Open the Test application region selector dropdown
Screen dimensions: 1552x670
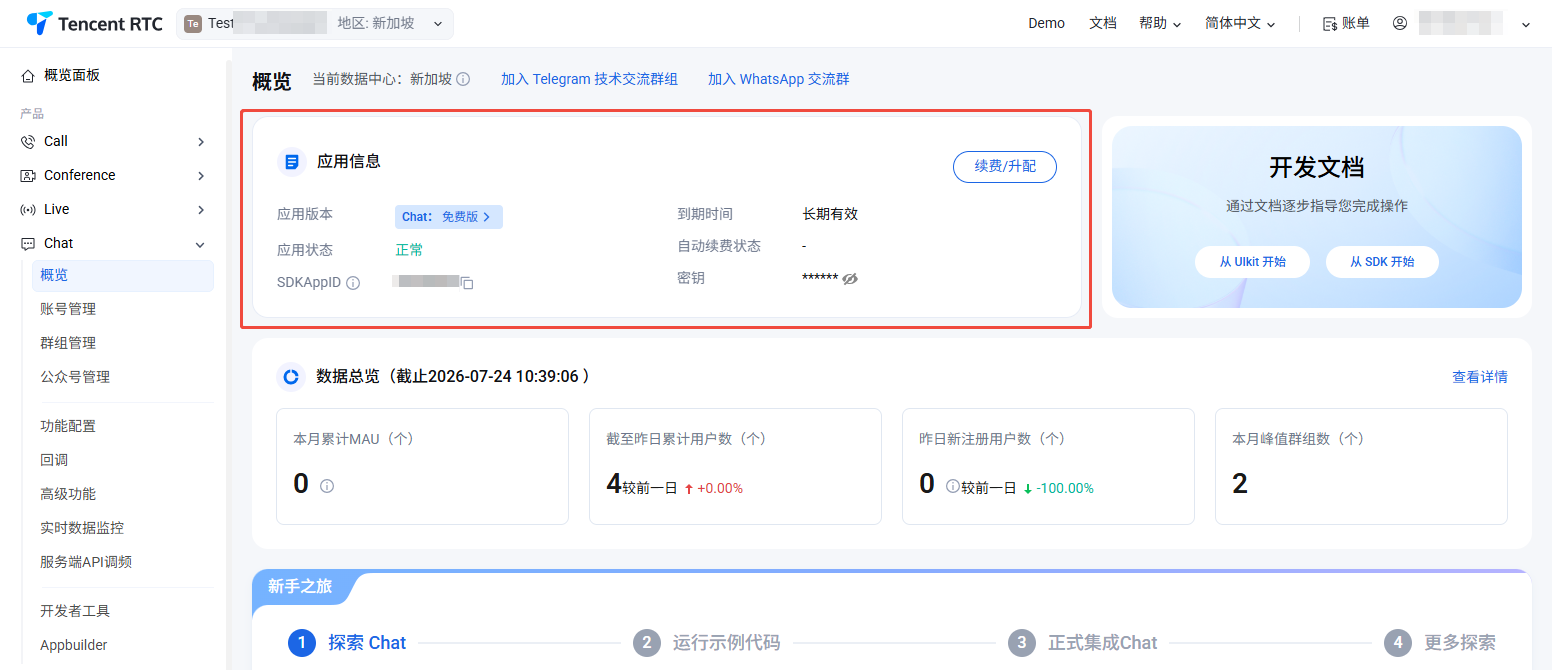pyautogui.click(x=315, y=24)
